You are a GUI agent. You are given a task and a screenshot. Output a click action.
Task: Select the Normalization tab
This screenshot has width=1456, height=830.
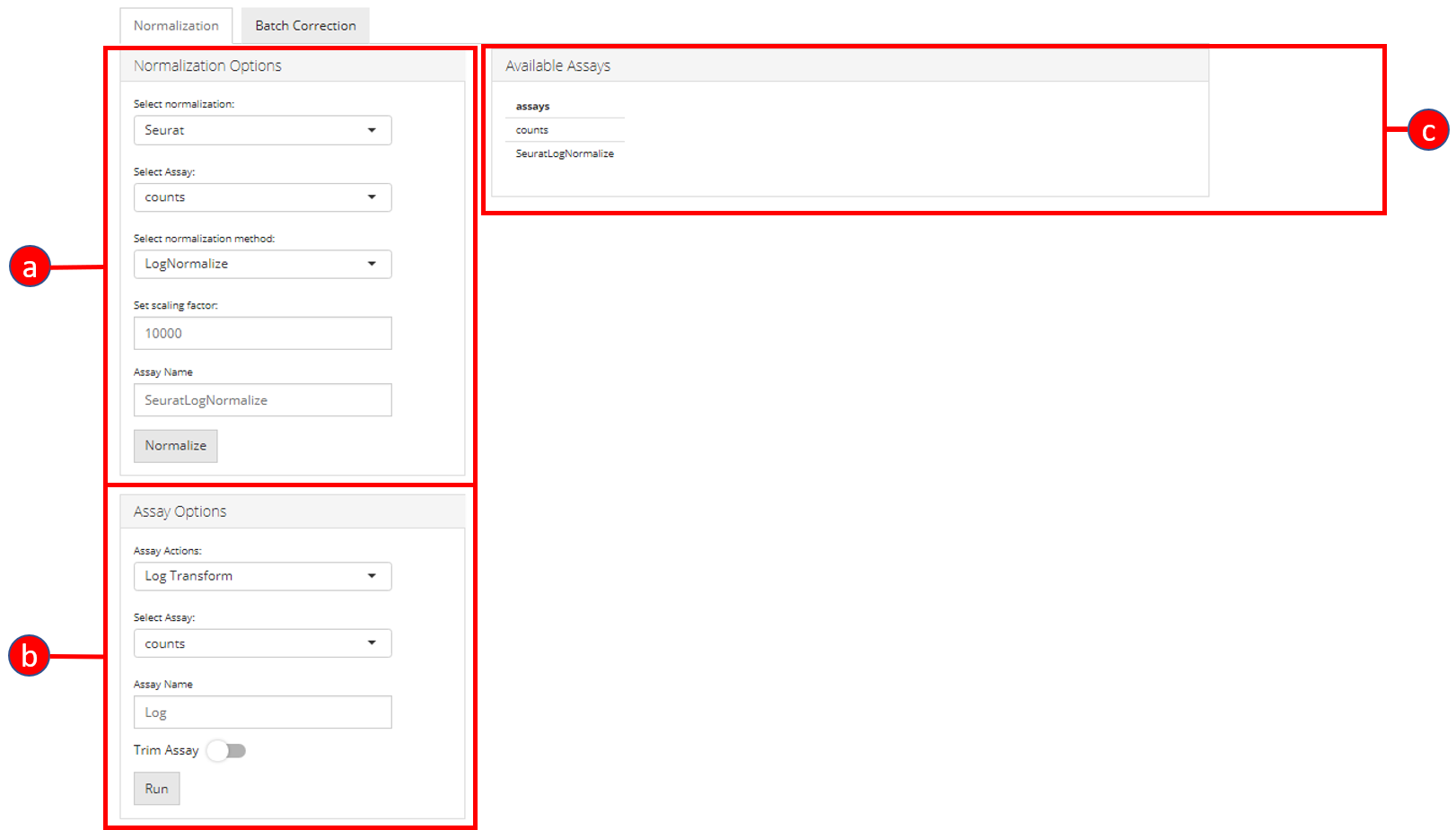[x=176, y=26]
